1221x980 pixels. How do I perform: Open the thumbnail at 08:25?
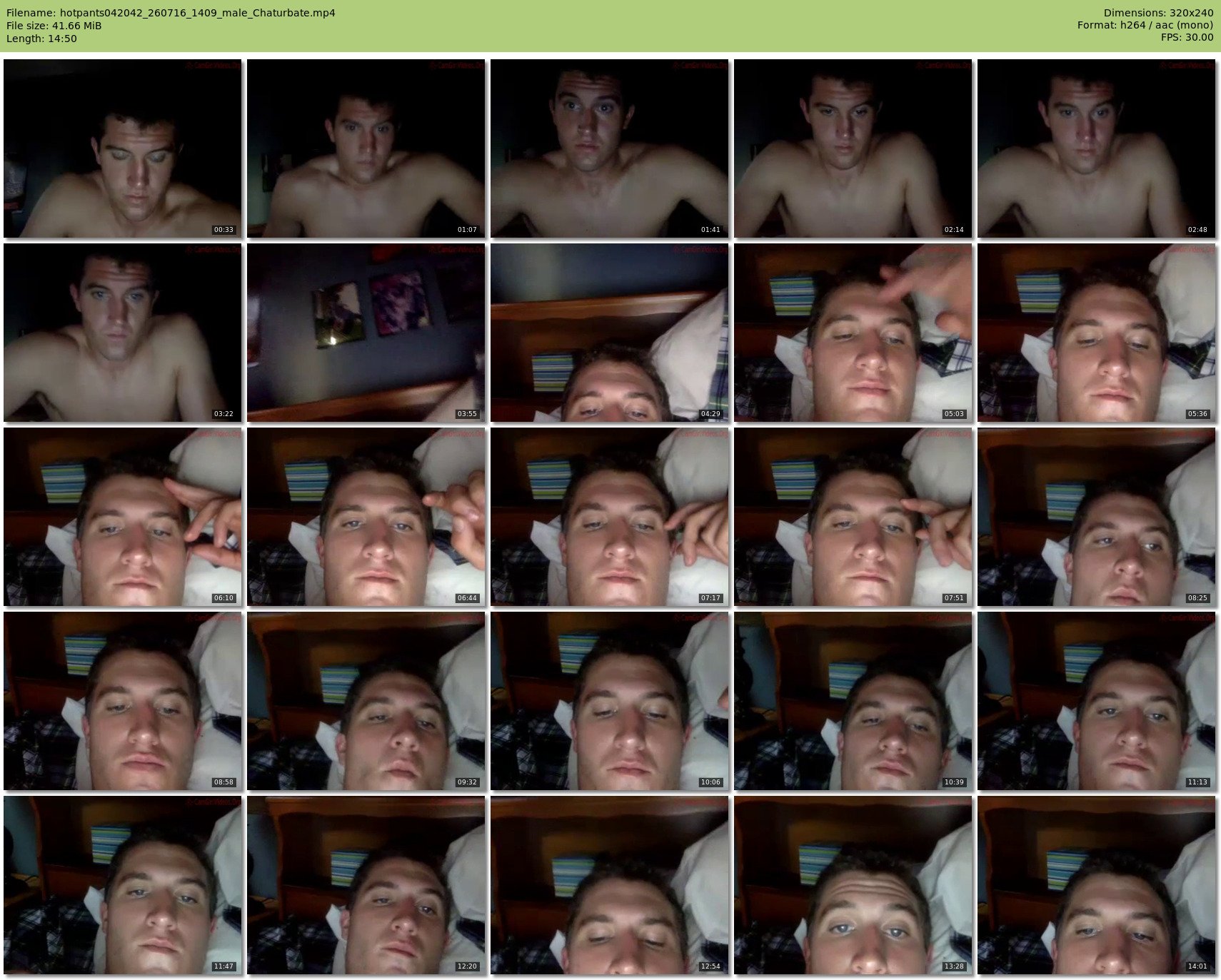[x=1096, y=517]
